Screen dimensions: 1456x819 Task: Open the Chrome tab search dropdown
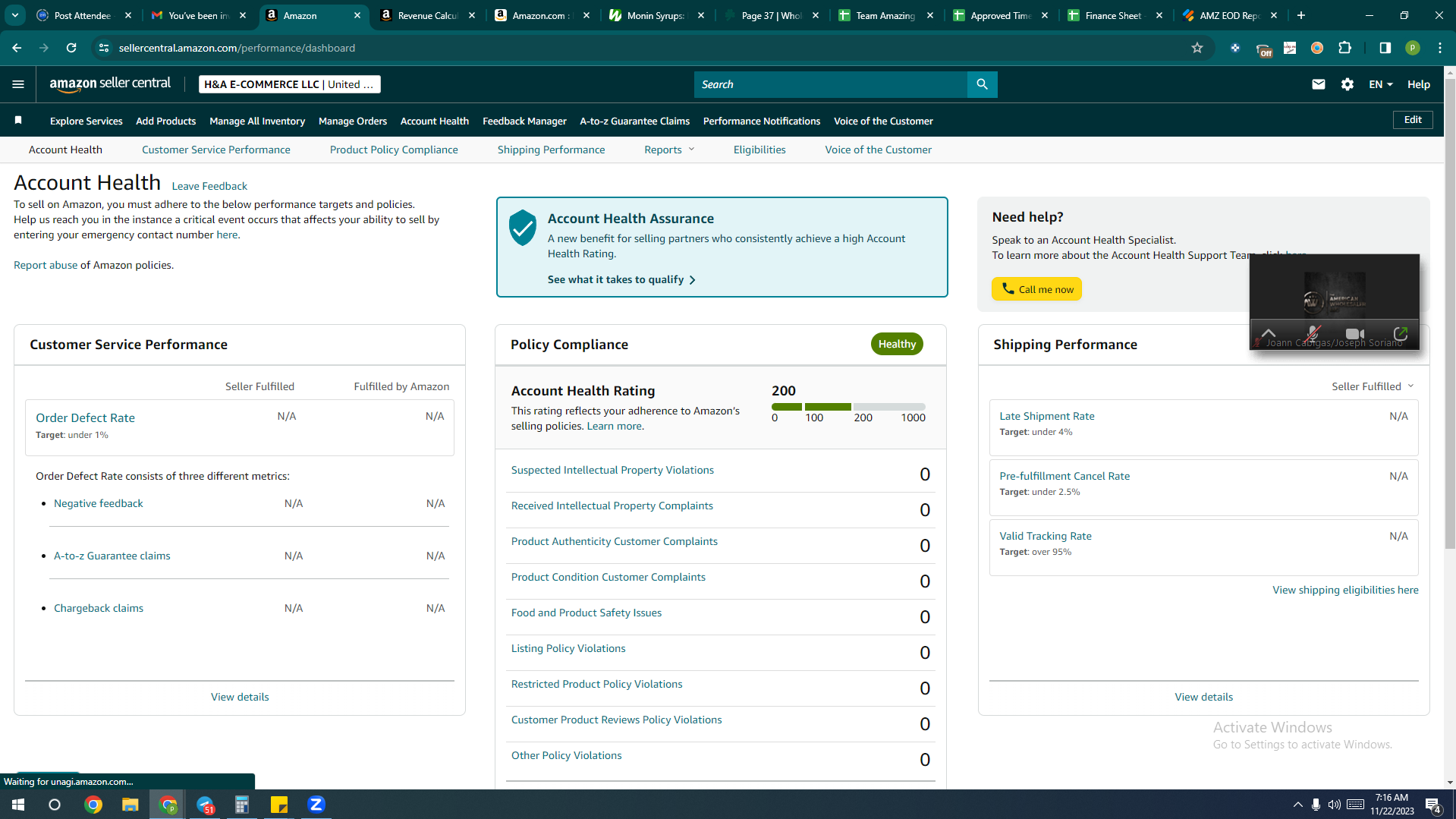pyautogui.click(x=15, y=15)
